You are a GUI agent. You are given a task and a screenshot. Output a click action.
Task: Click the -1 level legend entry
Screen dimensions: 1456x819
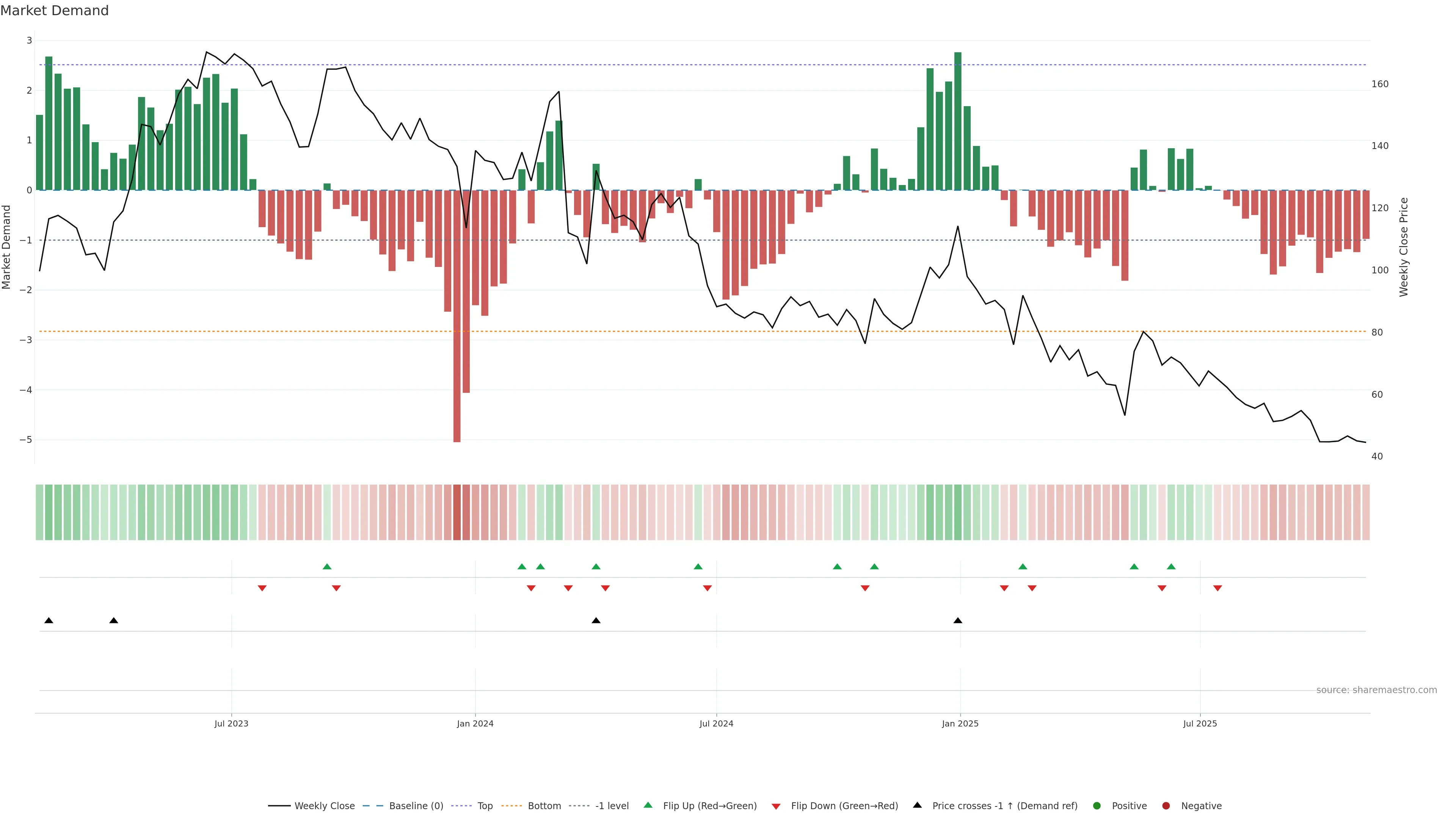612,806
